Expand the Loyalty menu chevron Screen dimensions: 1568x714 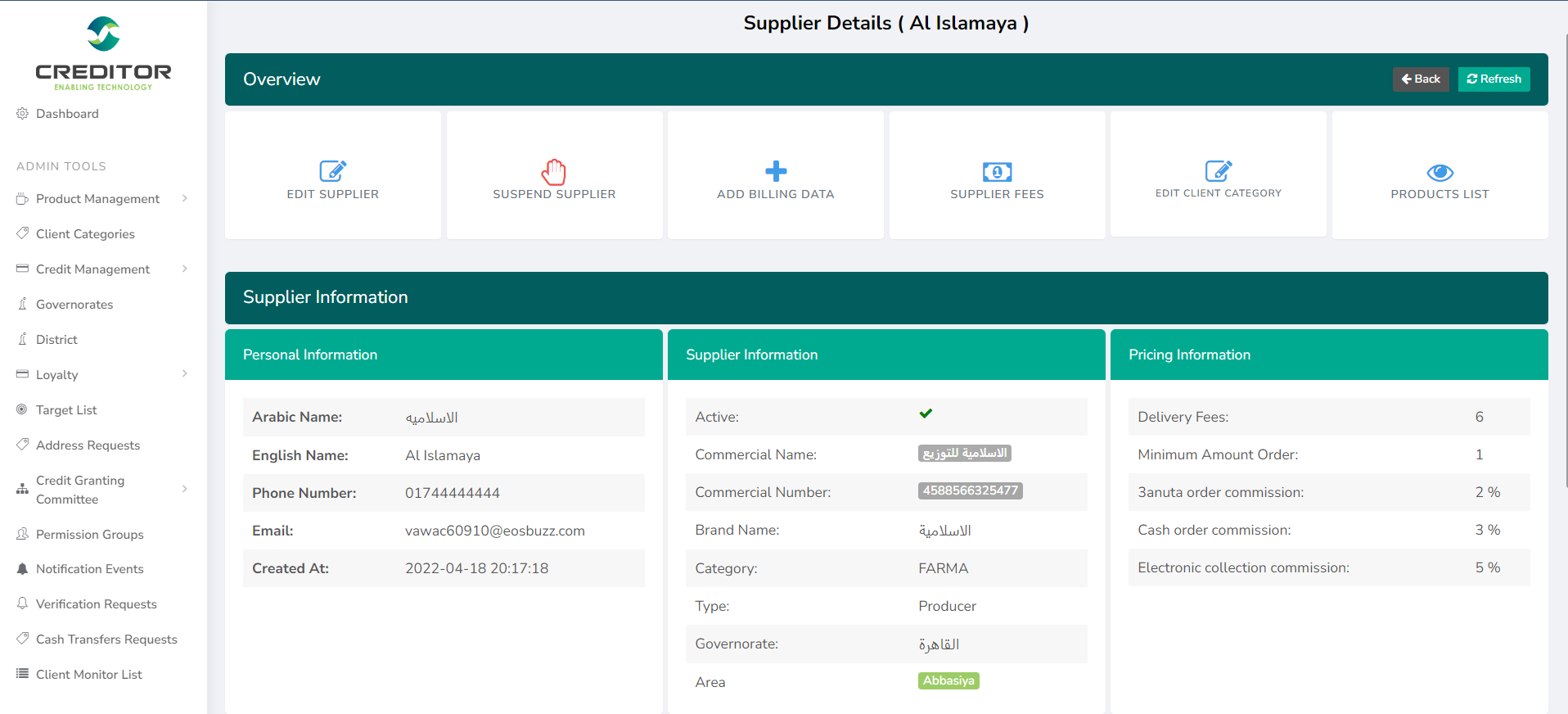[x=185, y=374]
